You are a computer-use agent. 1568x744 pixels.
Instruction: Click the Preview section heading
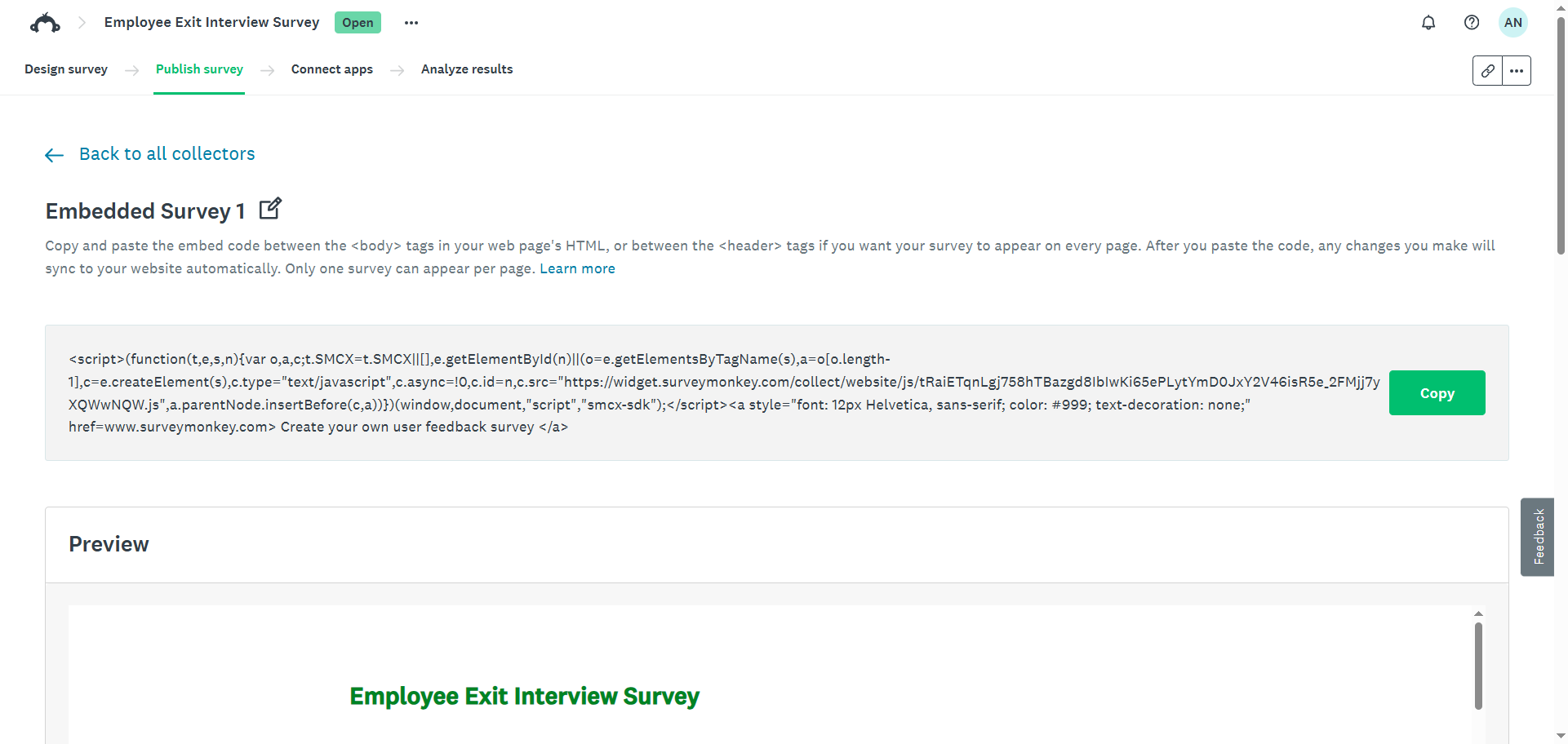(109, 544)
